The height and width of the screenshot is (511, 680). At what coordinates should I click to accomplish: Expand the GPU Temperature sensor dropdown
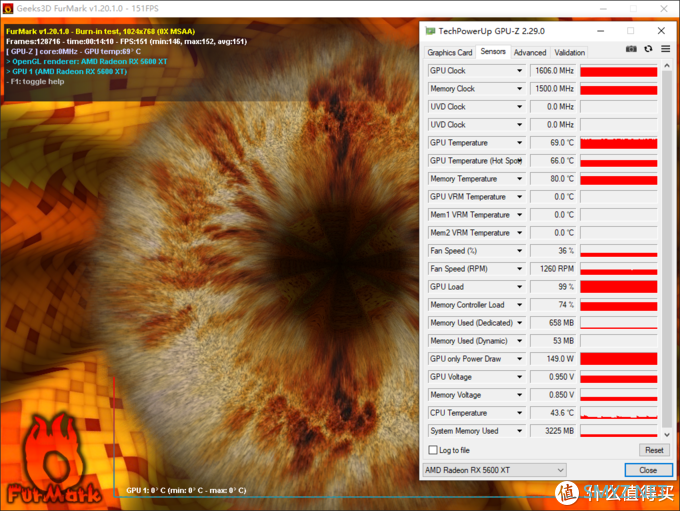tap(520, 143)
